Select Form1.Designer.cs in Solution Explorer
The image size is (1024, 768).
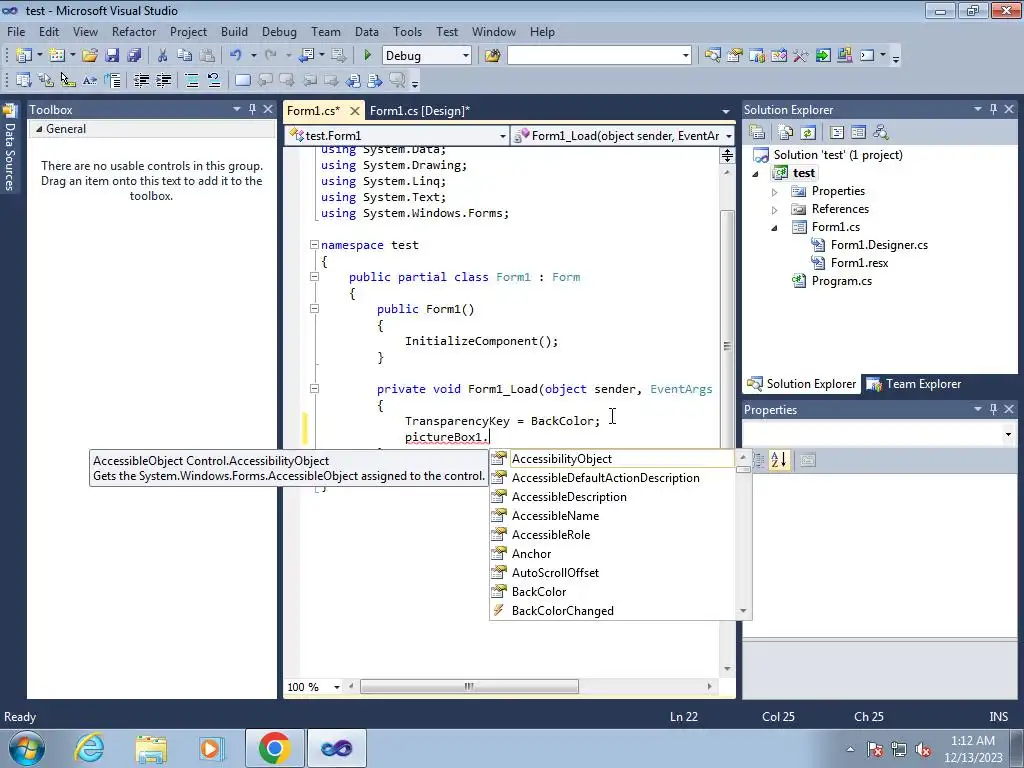tap(879, 245)
